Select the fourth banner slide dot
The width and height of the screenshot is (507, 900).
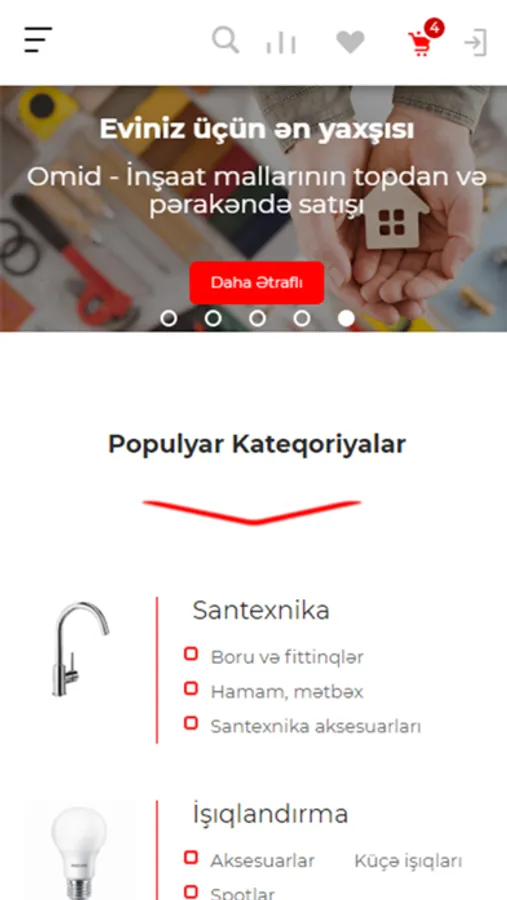coord(302,318)
